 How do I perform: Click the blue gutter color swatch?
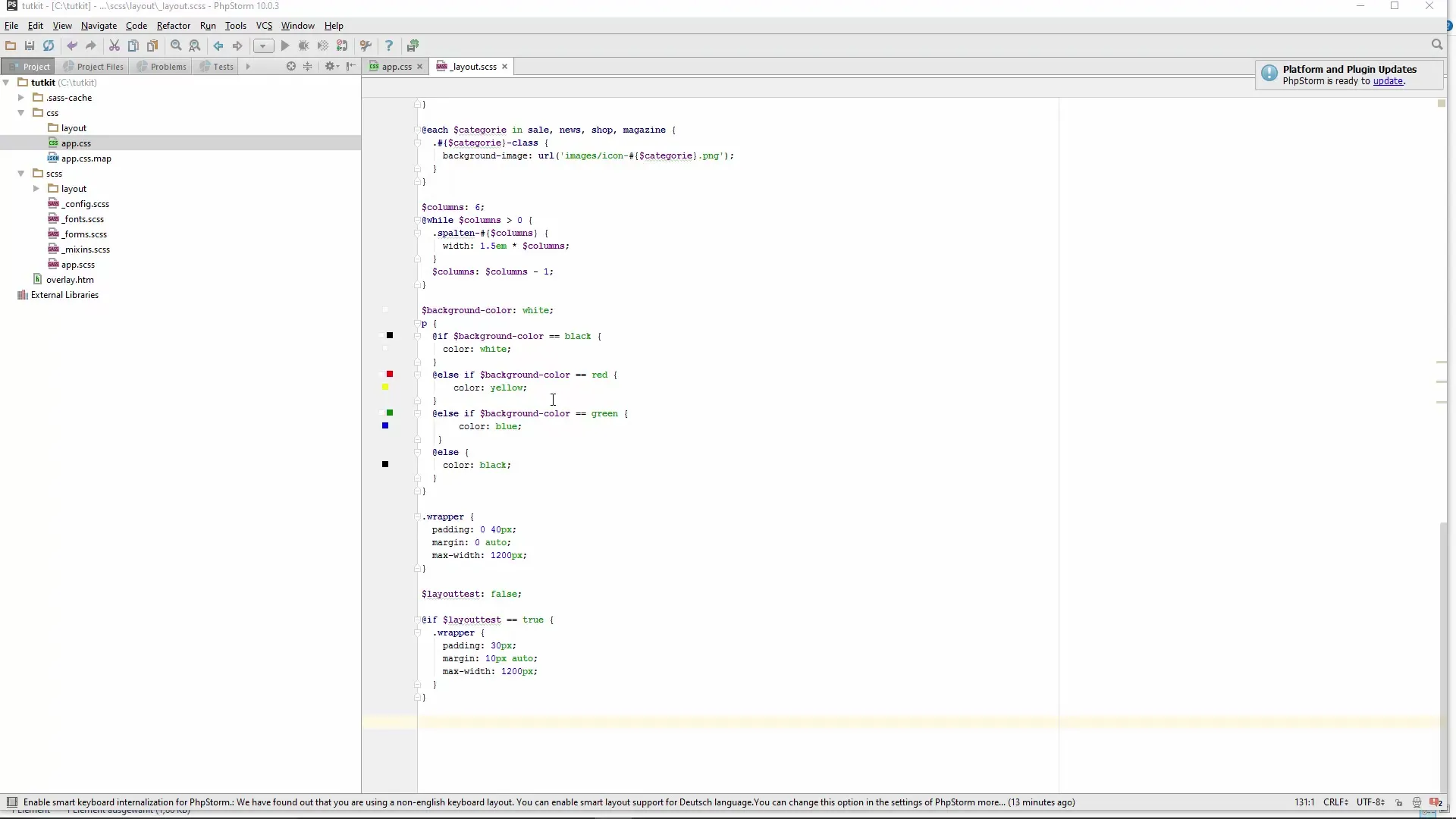click(385, 426)
